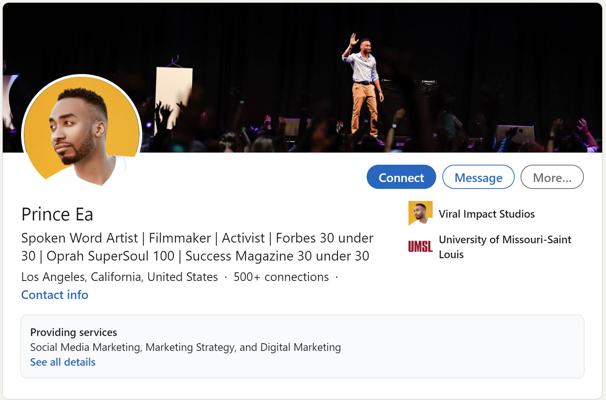View the stage cover banner image

[x=250, y=60]
